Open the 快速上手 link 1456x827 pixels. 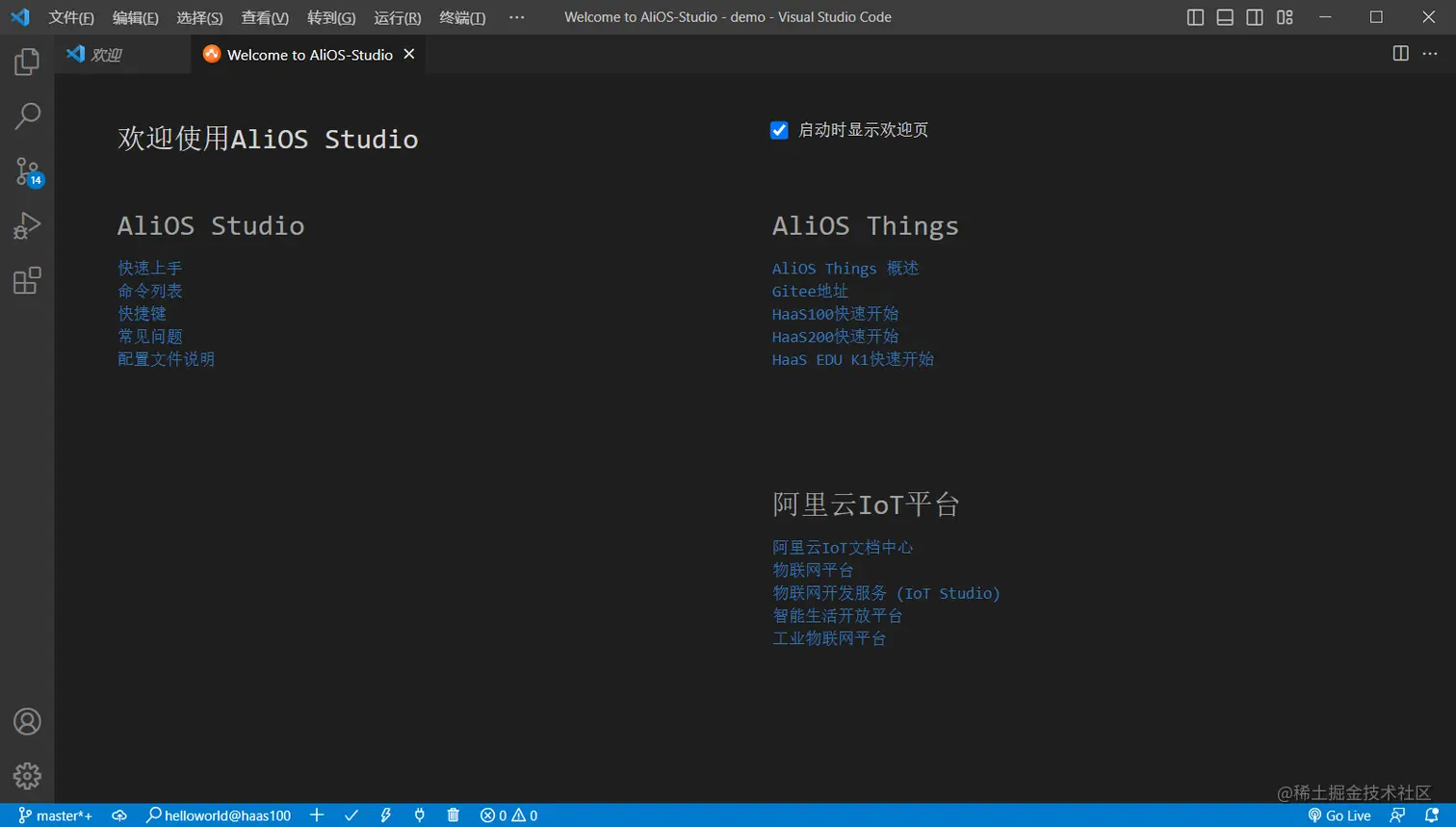[x=149, y=268]
